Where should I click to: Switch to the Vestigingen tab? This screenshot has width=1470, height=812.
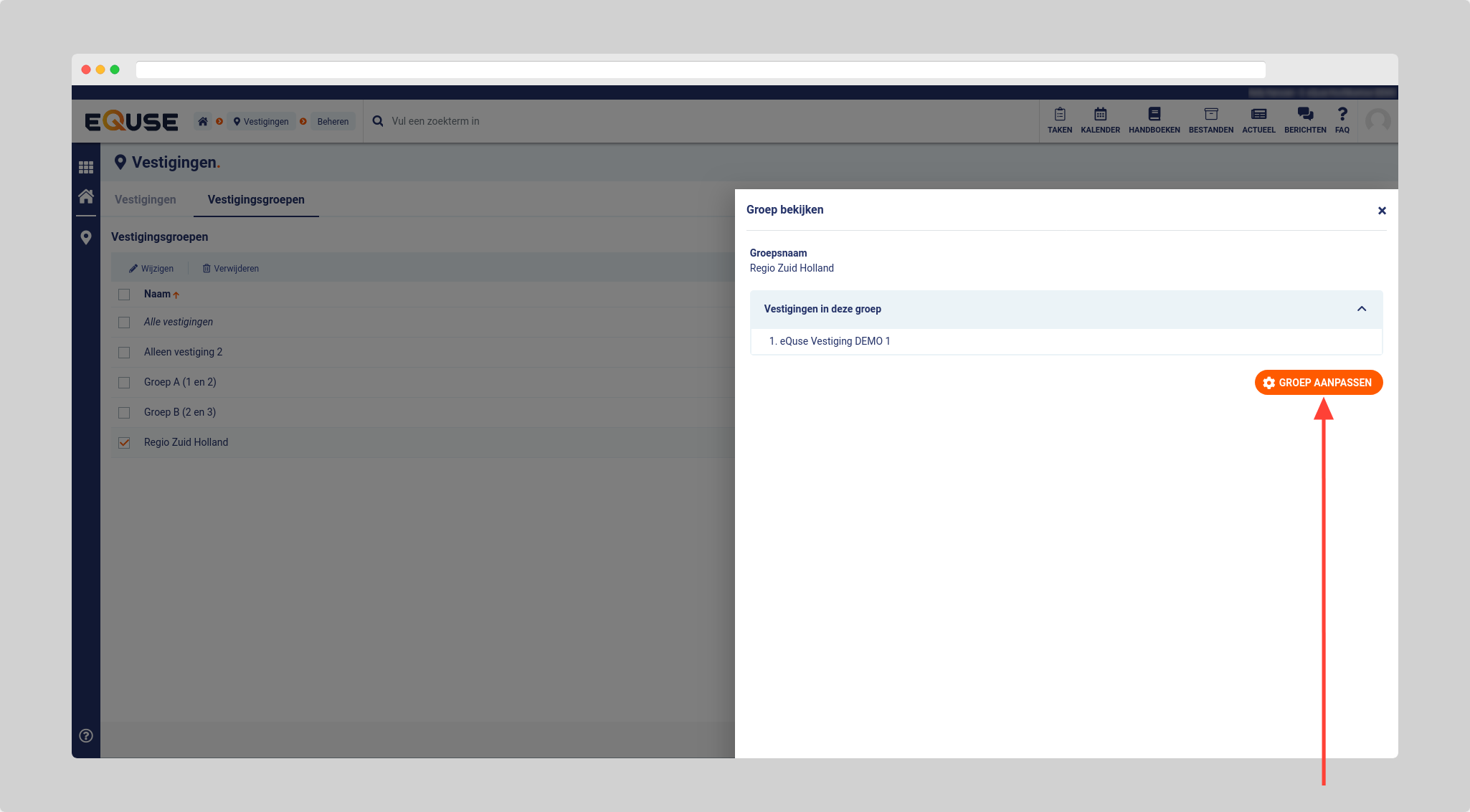(x=146, y=199)
